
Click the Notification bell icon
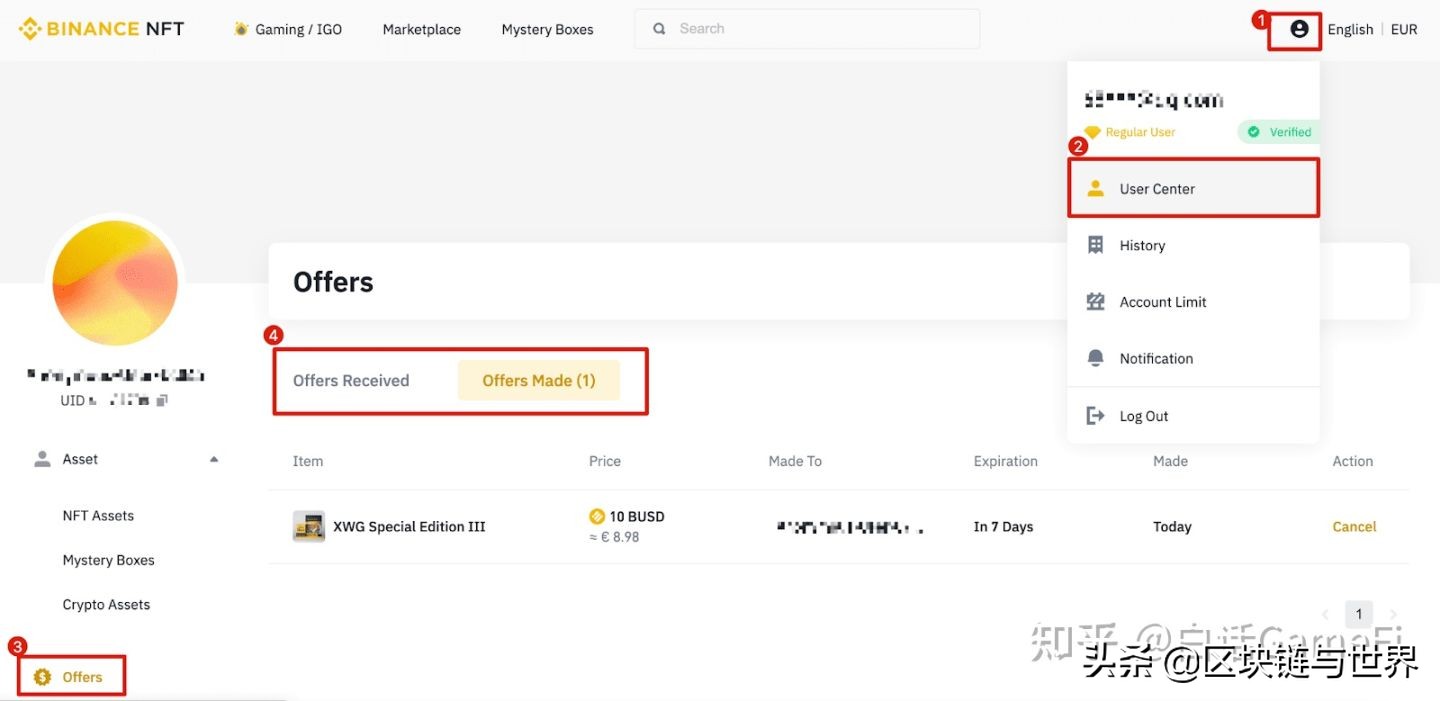pyautogui.click(x=1096, y=358)
